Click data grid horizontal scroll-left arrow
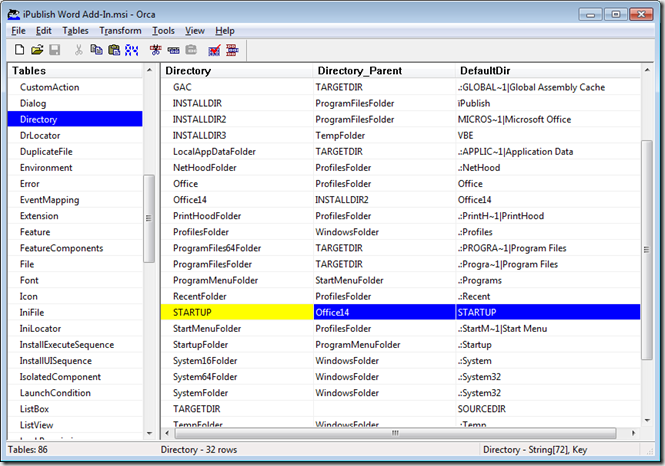This screenshot has height=466, width=665. (x=167, y=433)
